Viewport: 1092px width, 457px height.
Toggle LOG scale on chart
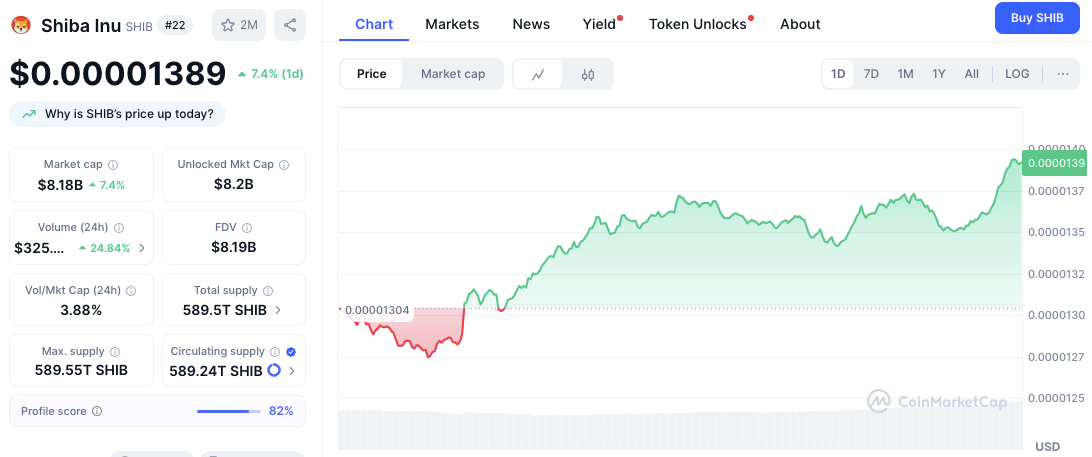1017,74
